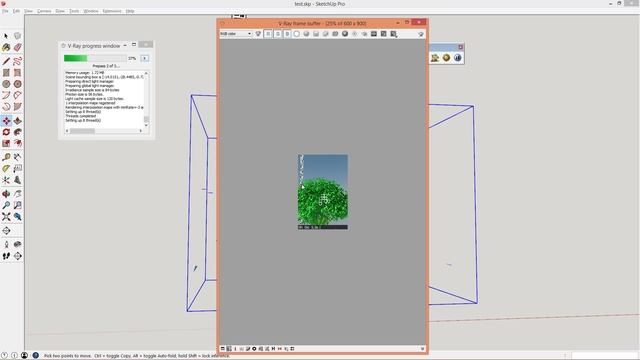Choose the Follow Me tool
640x360 pixels.
click(17, 132)
